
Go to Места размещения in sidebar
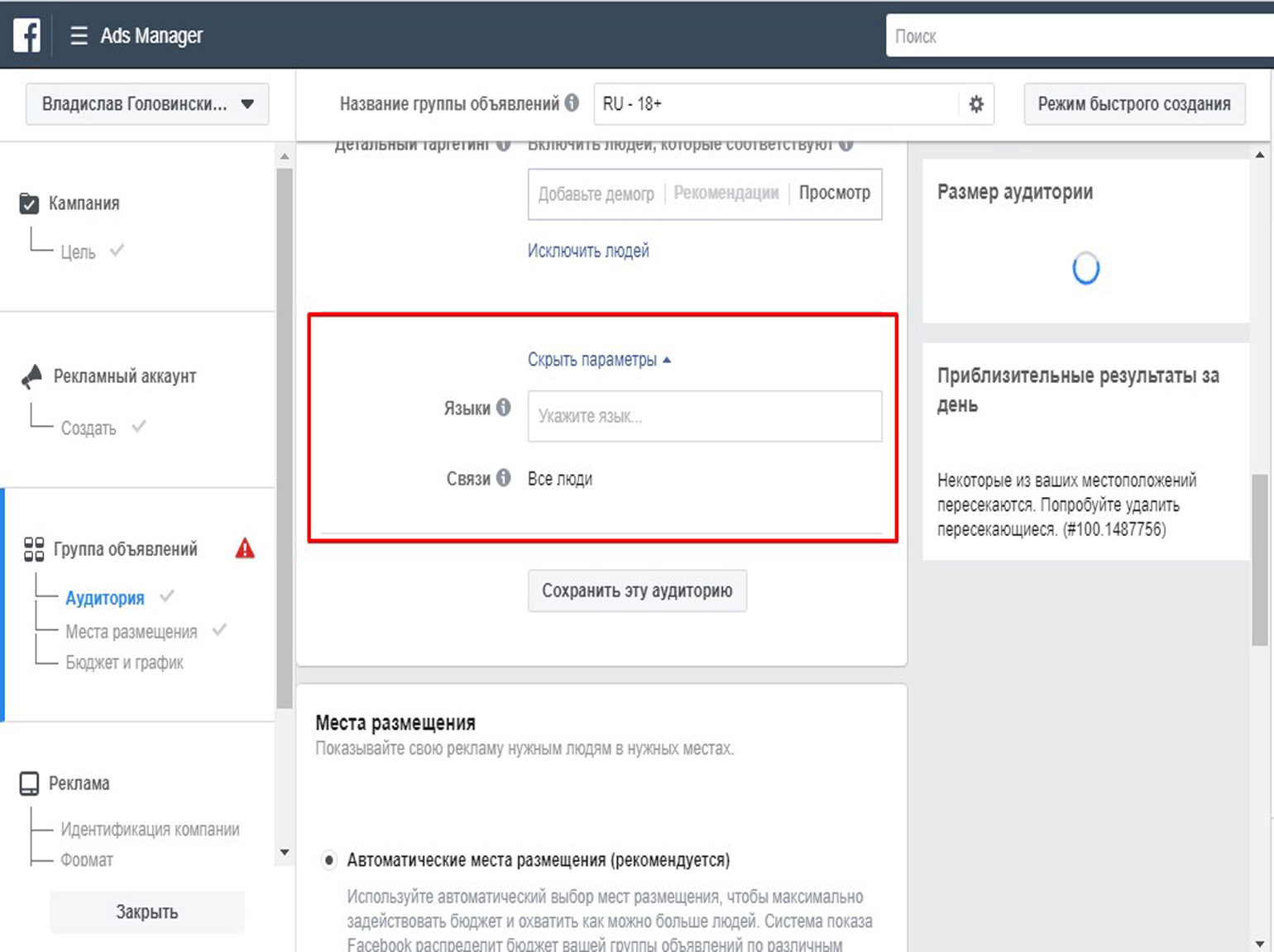[131, 632]
